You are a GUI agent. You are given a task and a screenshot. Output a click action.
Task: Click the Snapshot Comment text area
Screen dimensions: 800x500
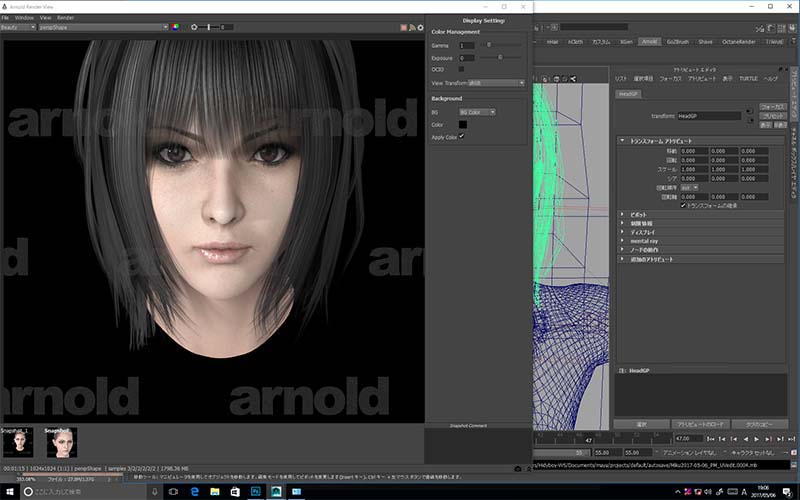(478, 446)
